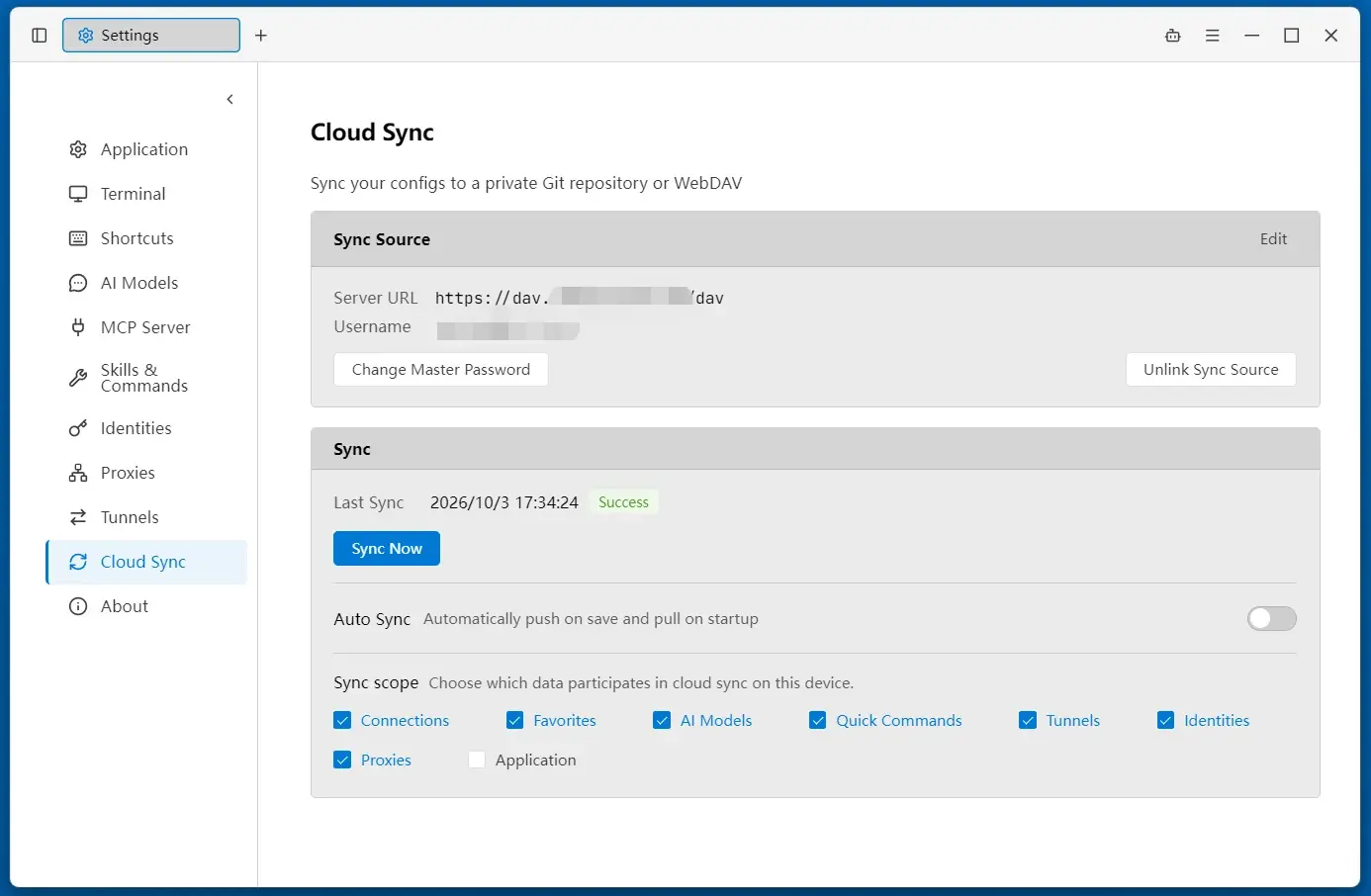
Task: Click the Skills & Commands wrench icon
Action: tap(78, 378)
